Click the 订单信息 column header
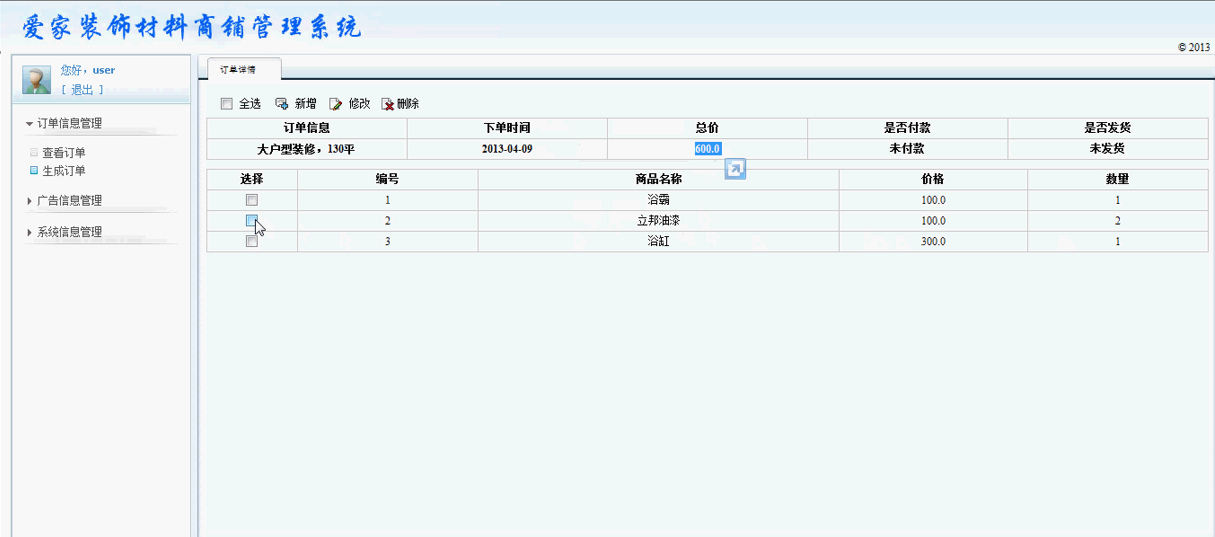1215x537 pixels. [307, 128]
